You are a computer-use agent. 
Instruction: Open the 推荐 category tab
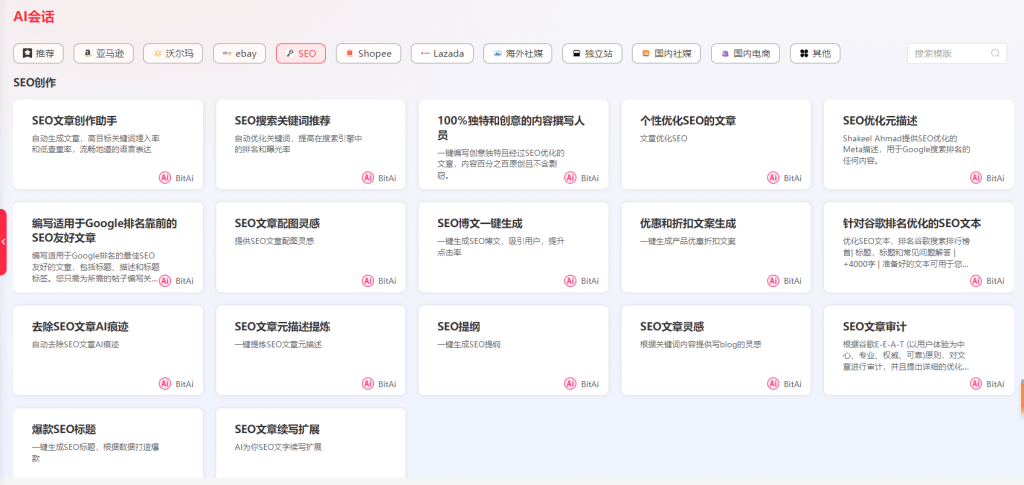point(39,53)
